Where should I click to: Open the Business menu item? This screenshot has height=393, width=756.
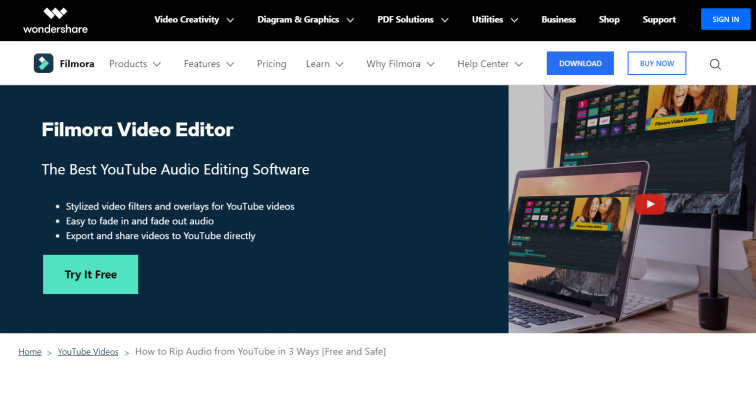coord(558,20)
